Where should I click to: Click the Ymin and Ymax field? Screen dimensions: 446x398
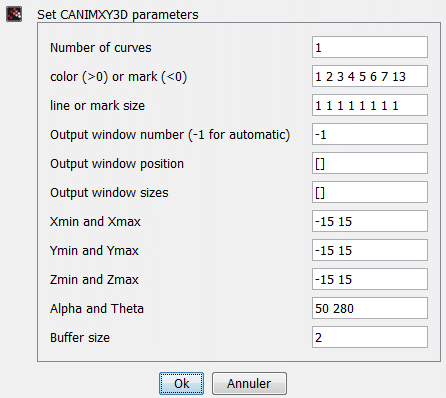click(370, 250)
